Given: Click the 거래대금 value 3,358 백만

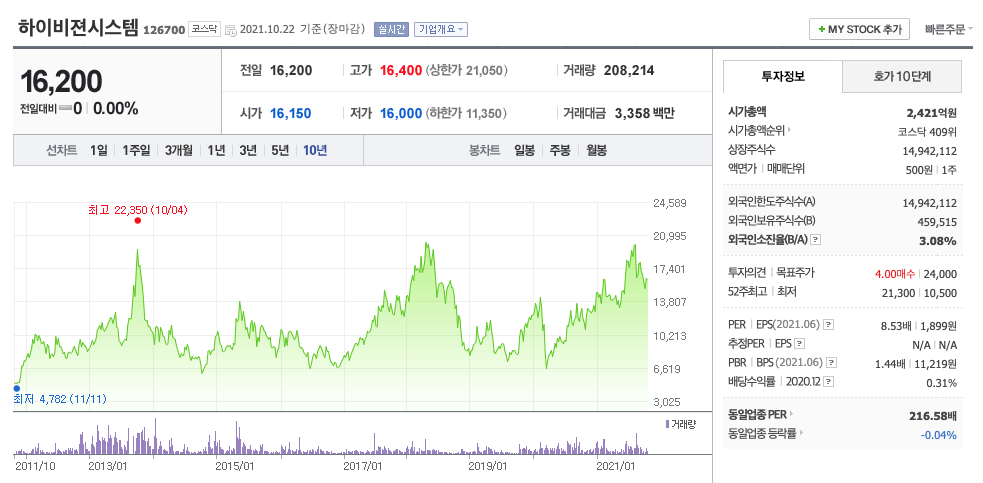Looking at the screenshot, I should 644,114.
